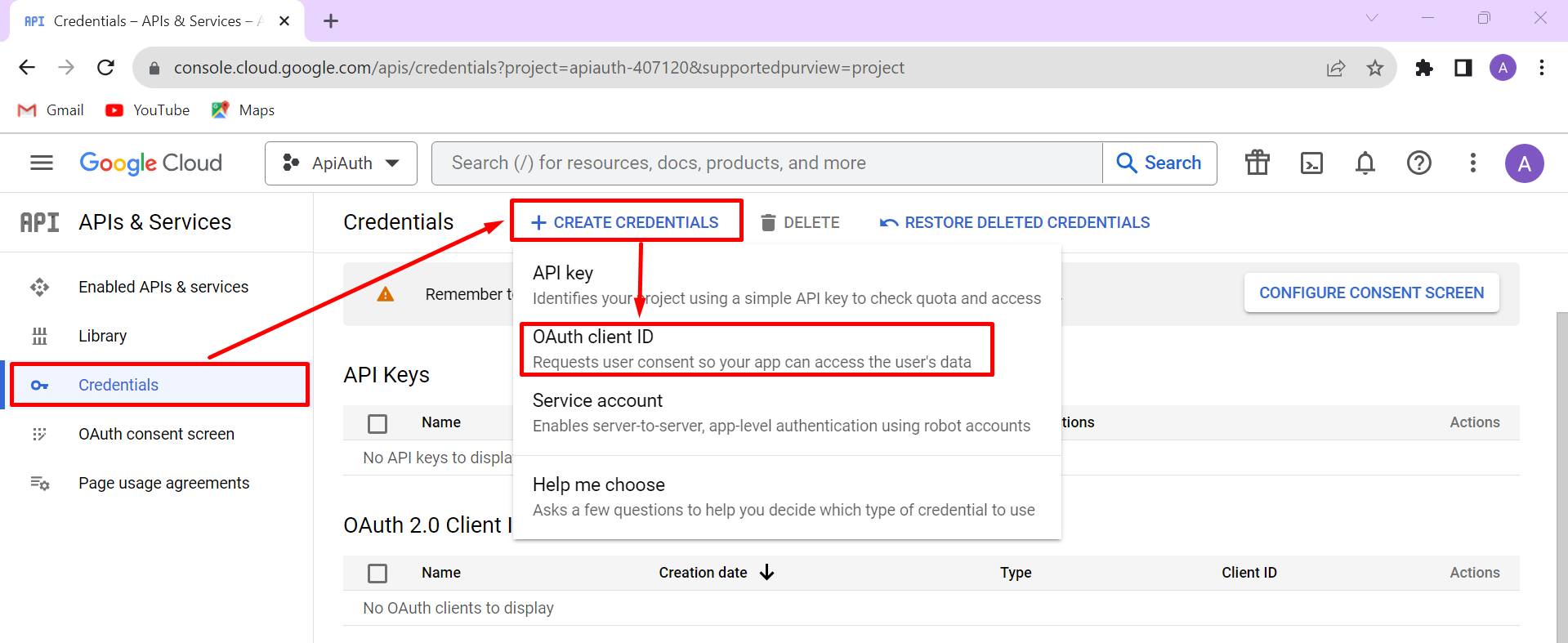Activate Cloud Shell terminal icon
The width and height of the screenshot is (1568, 643).
tap(1311, 163)
